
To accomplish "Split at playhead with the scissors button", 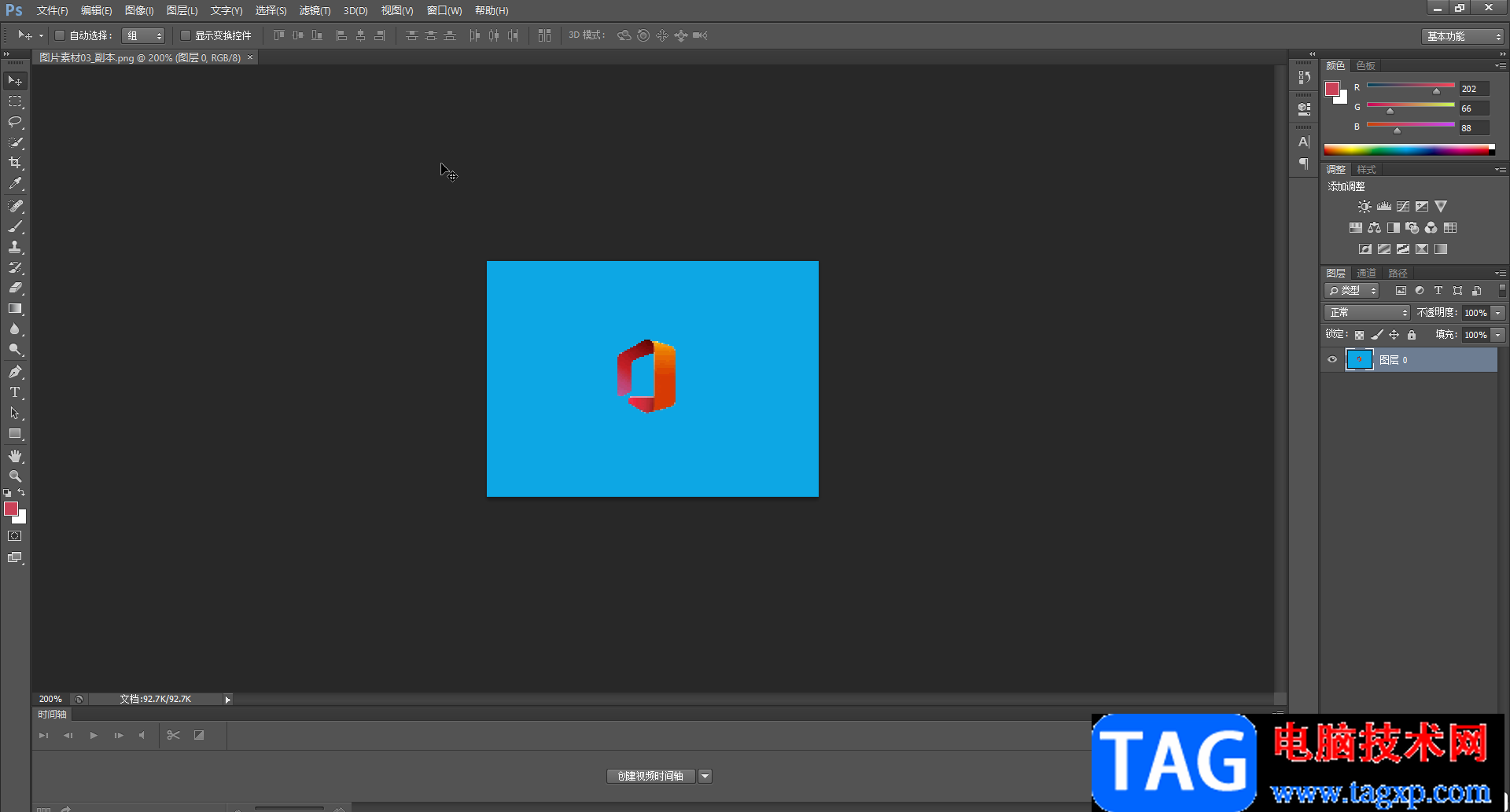I will pos(174,736).
